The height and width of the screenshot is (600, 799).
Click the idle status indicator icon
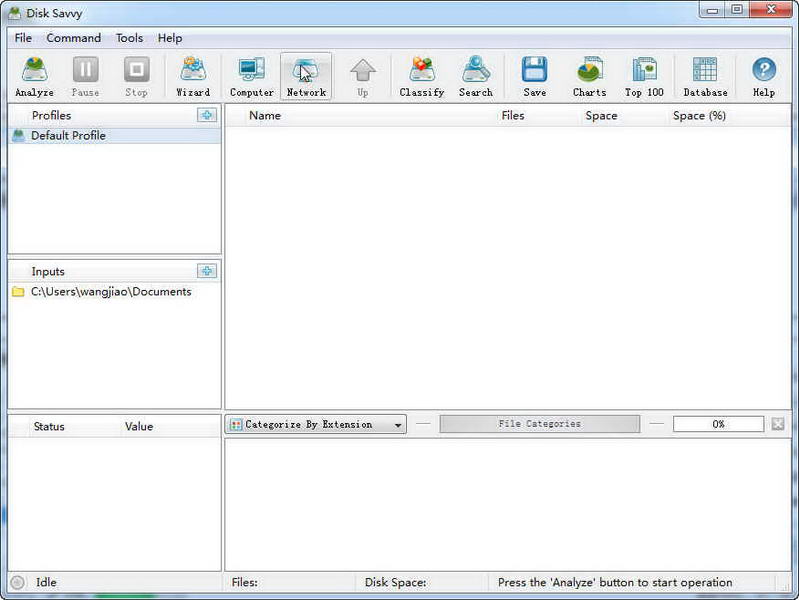click(x=17, y=582)
